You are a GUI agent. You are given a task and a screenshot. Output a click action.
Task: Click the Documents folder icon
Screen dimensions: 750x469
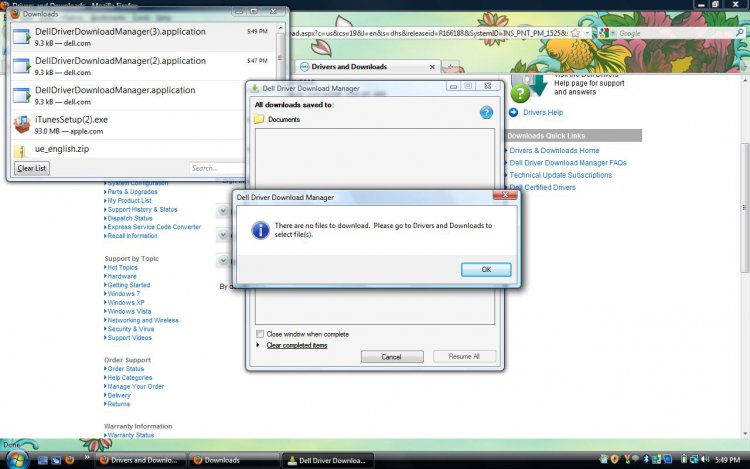[x=259, y=119]
